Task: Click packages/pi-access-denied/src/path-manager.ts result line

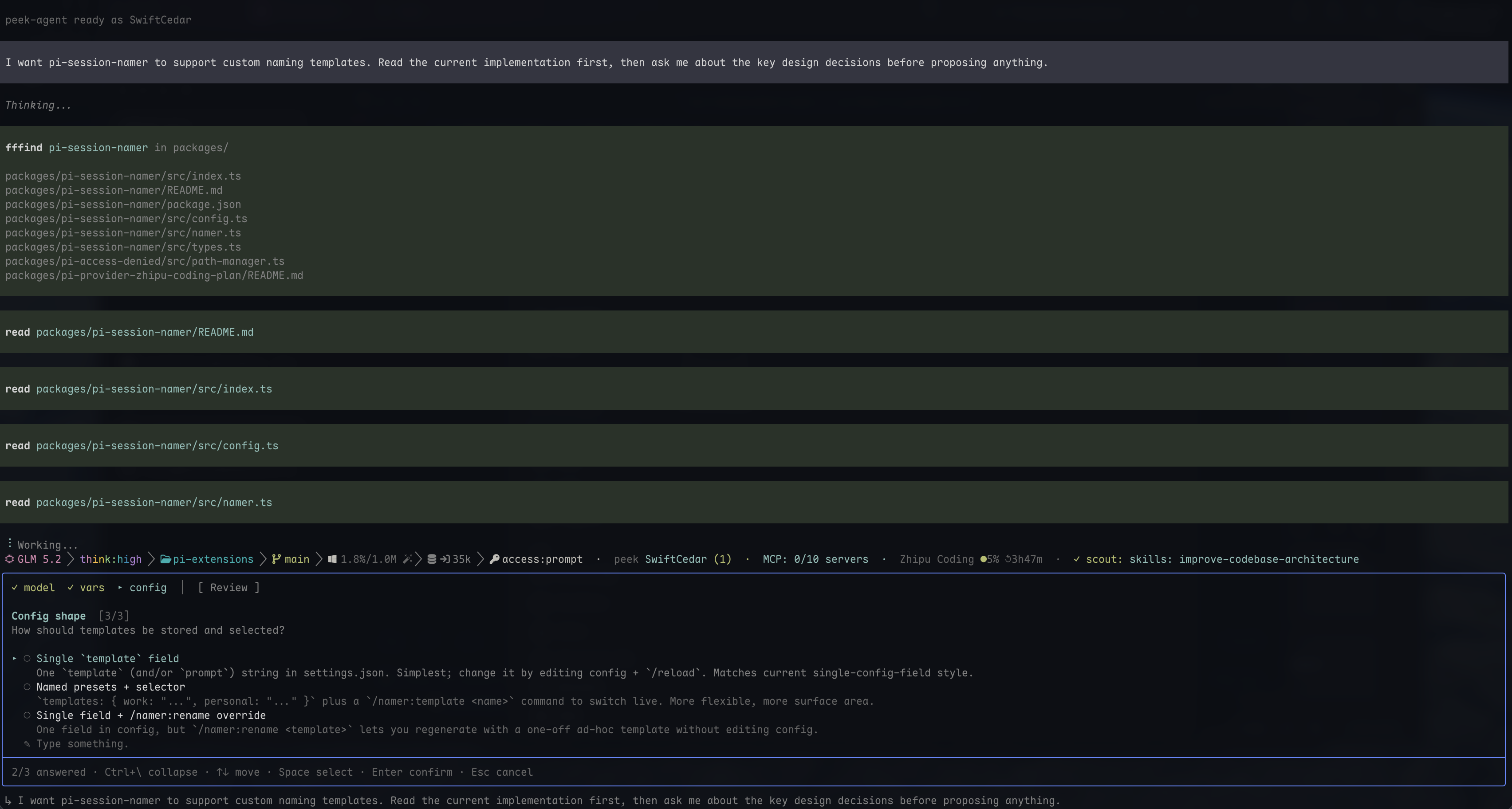Action: [x=145, y=261]
